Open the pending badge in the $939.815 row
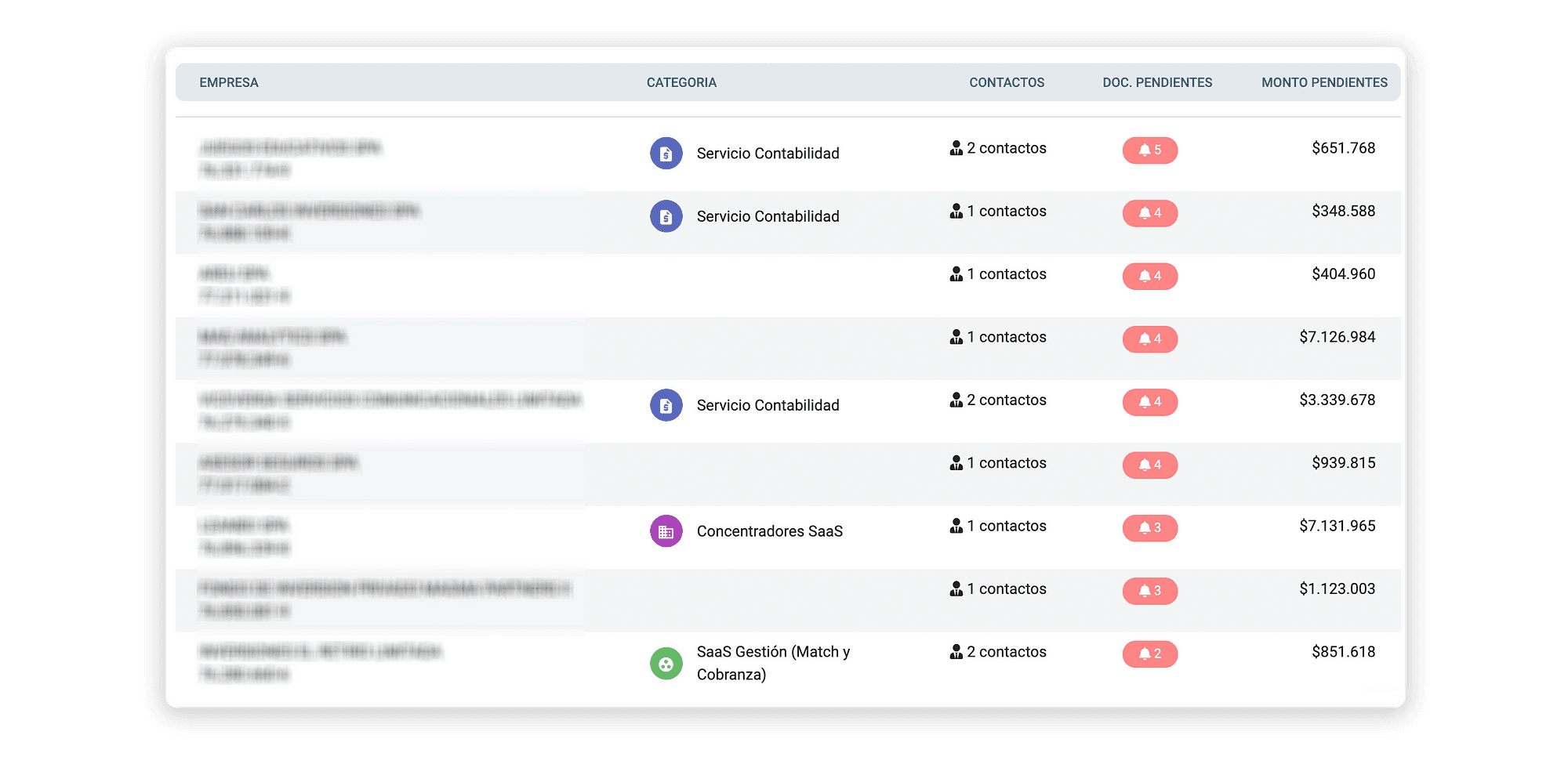Viewport: 1568px width, 764px height. click(x=1150, y=465)
